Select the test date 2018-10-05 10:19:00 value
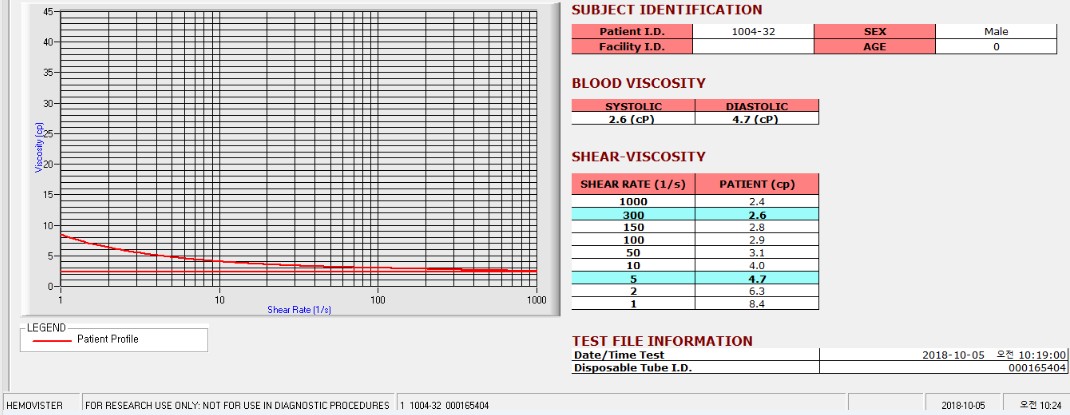This screenshot has height=415, width=1070. click(x=944, y=355)
